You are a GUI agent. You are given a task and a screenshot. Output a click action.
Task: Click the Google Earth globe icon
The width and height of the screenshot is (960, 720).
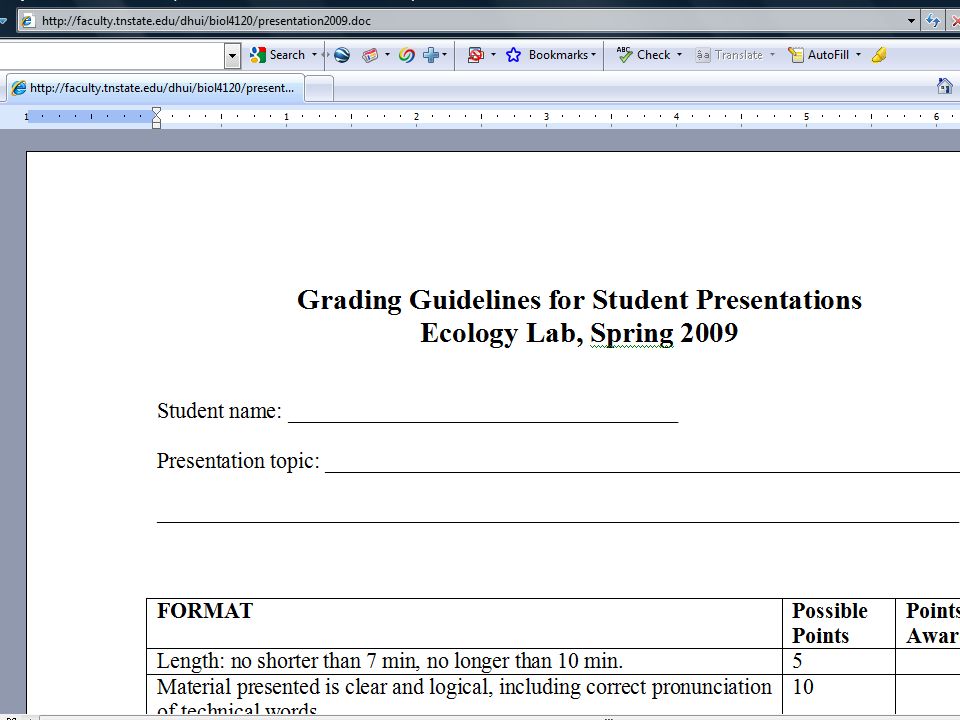pyautogui.click(x=342, y=55)
